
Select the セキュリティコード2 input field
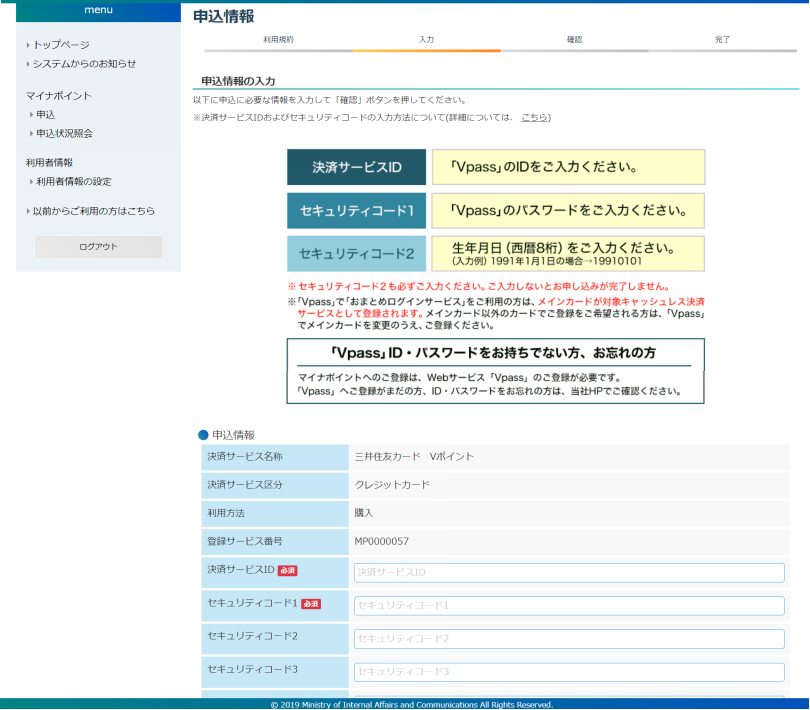point(568,638)
